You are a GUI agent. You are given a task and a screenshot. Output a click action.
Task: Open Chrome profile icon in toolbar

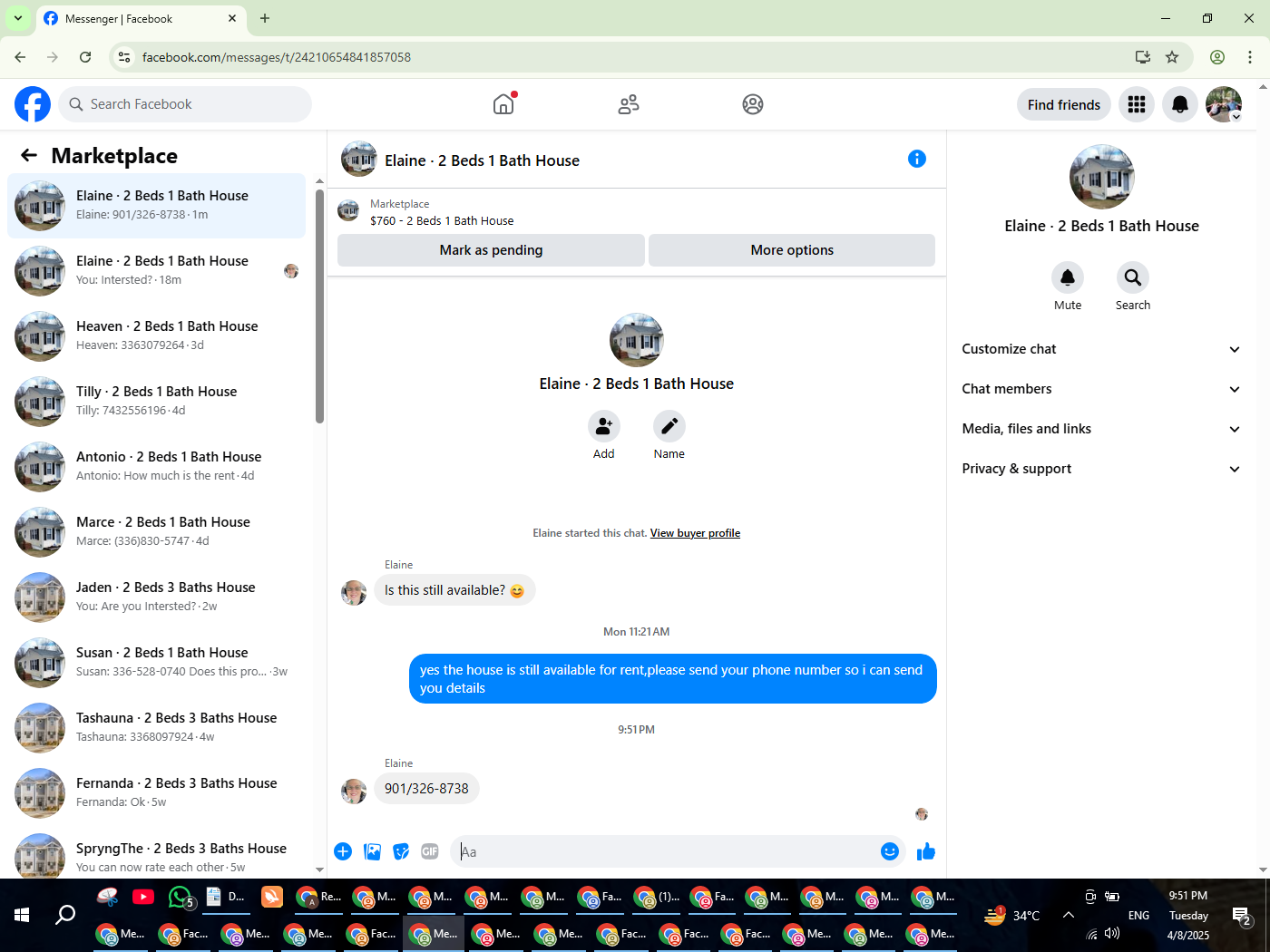(1217, 57)
